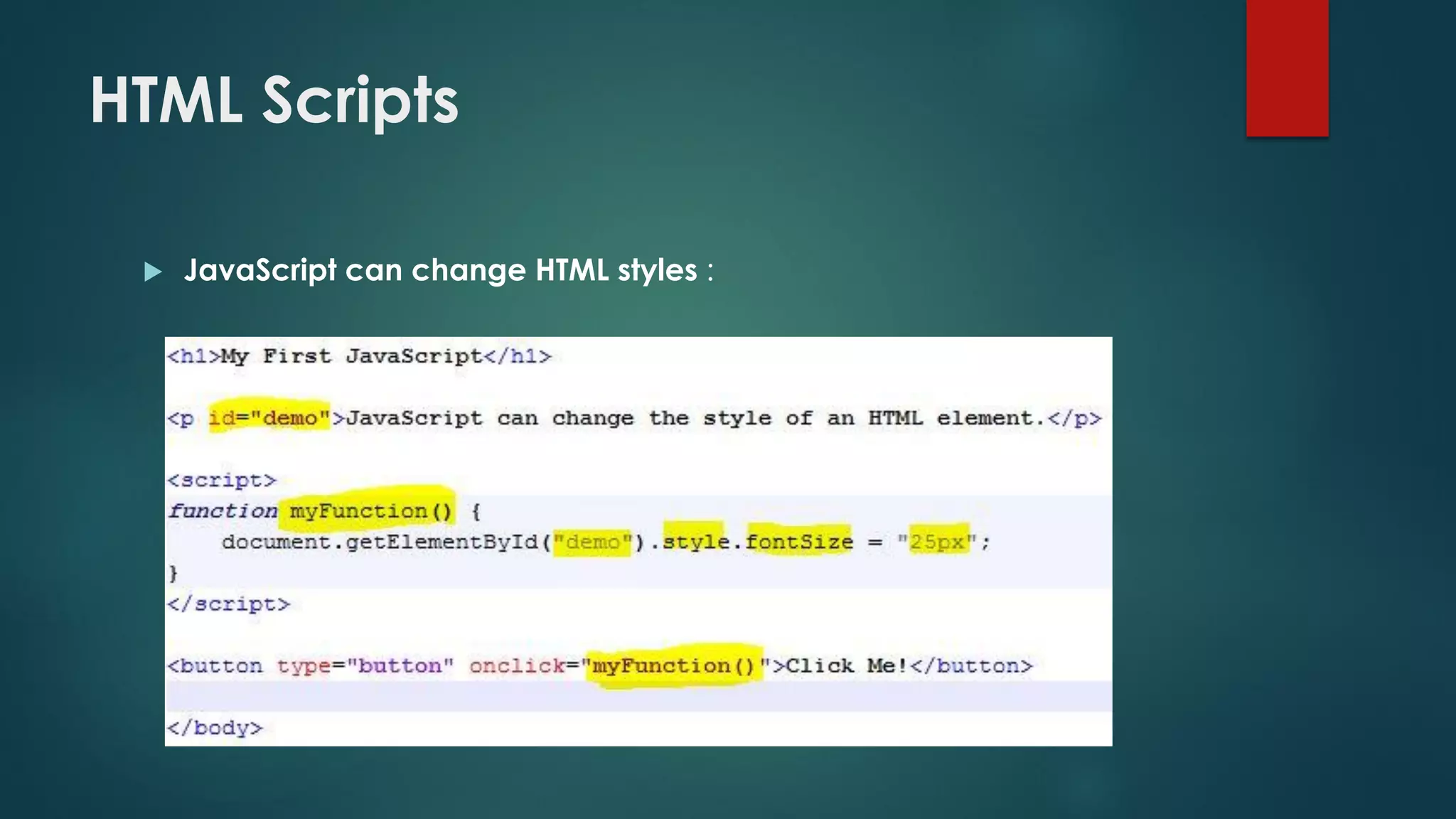
Task: Click the highlighted myFunction() in onclick
Action: [x=673, y=666]
